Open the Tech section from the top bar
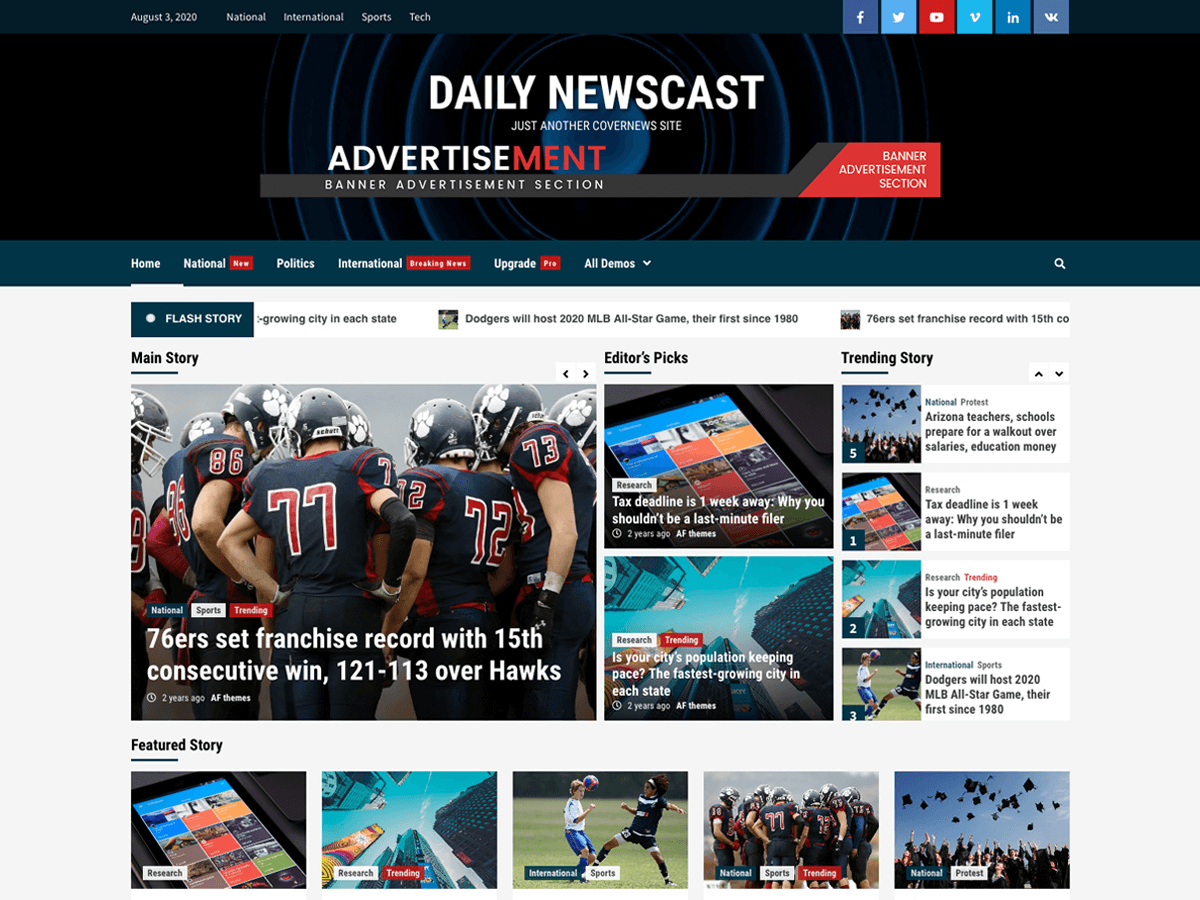1200x900 pixels. coord(419,17)
